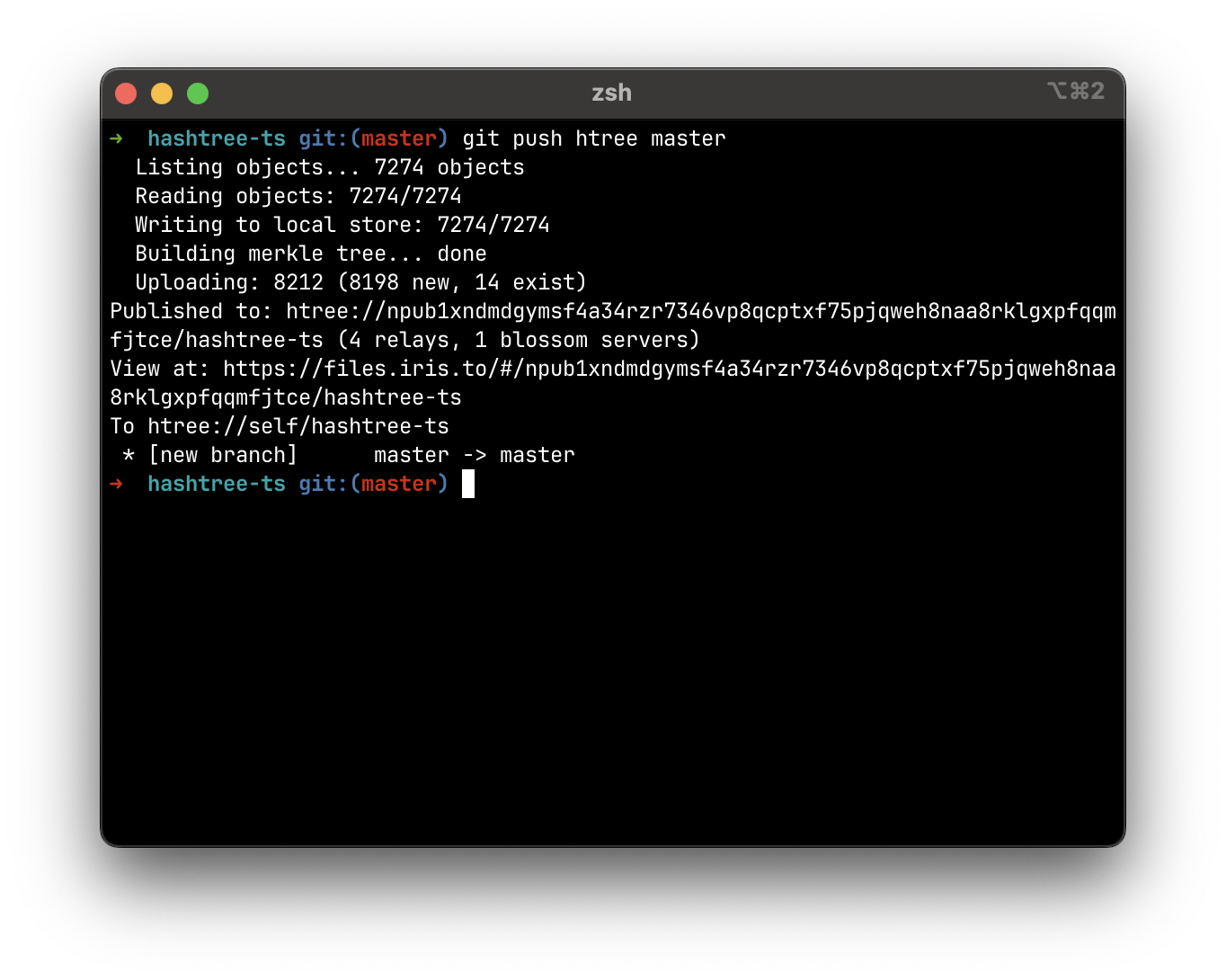Click the asterisk before [new branch]
Screen dimensions: 1226x980
pyautogui.click(x=129, y=456)
